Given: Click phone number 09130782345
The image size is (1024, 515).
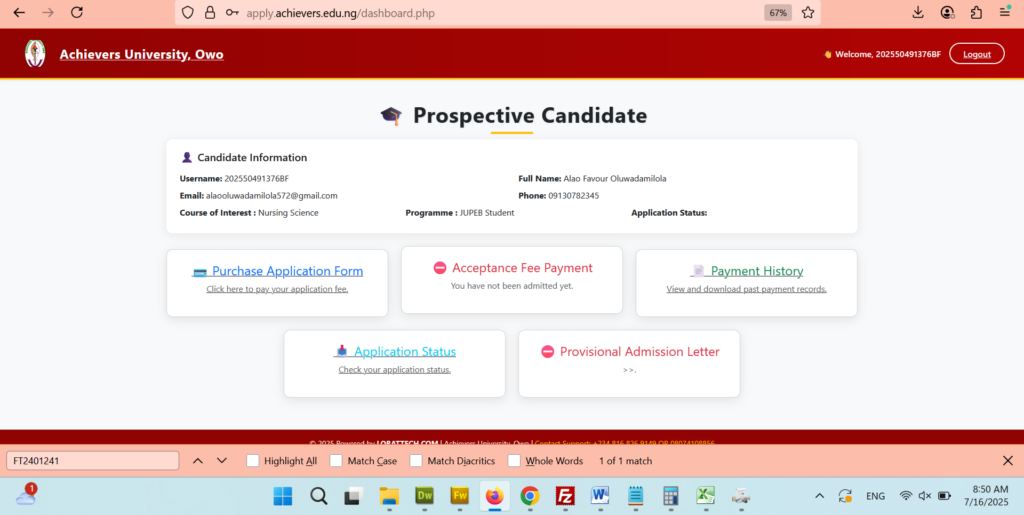Looking at the screenshot, I should 573,196.
